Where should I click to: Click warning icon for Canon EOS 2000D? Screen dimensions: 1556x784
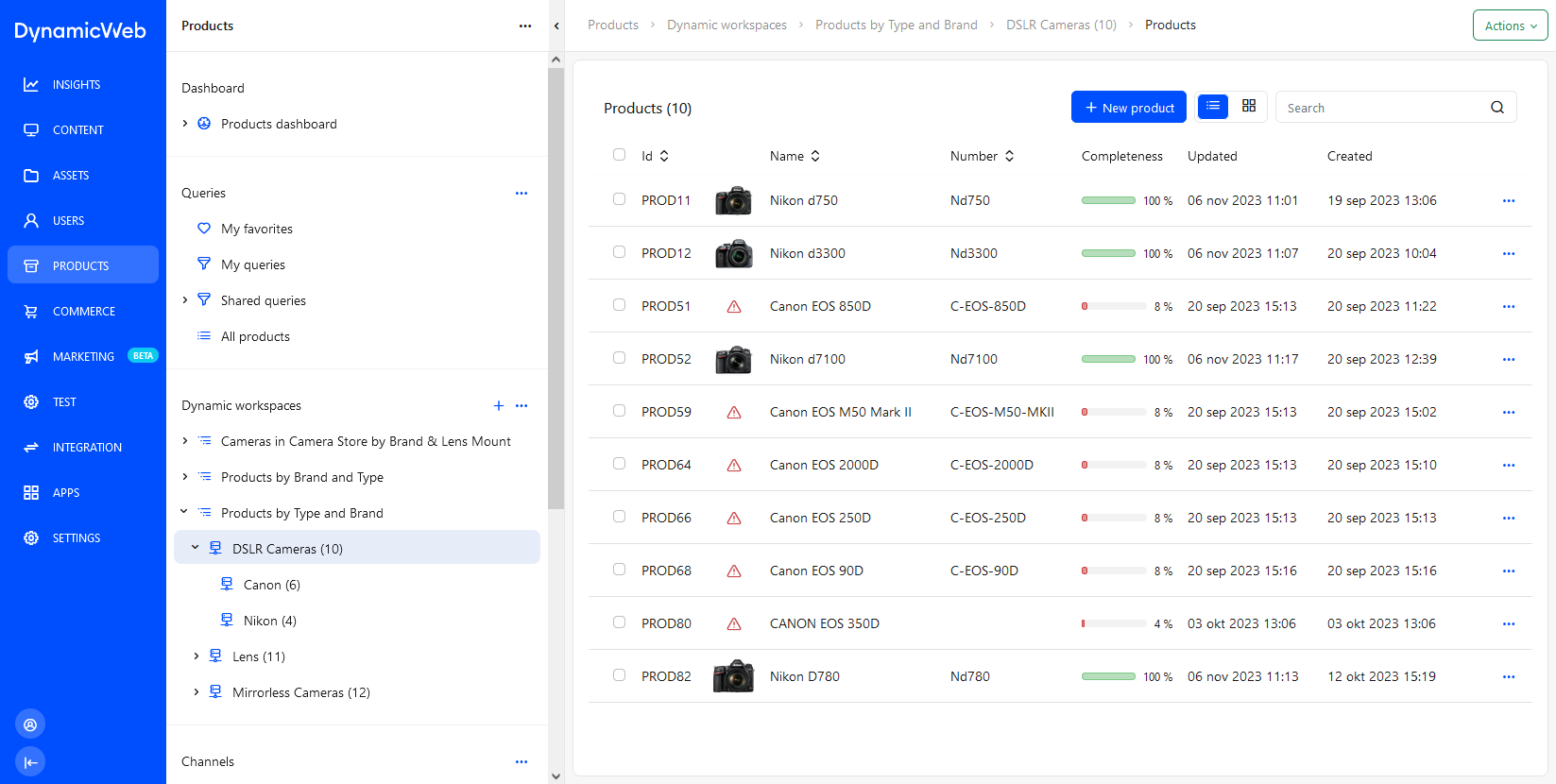[x=734, y=466]
